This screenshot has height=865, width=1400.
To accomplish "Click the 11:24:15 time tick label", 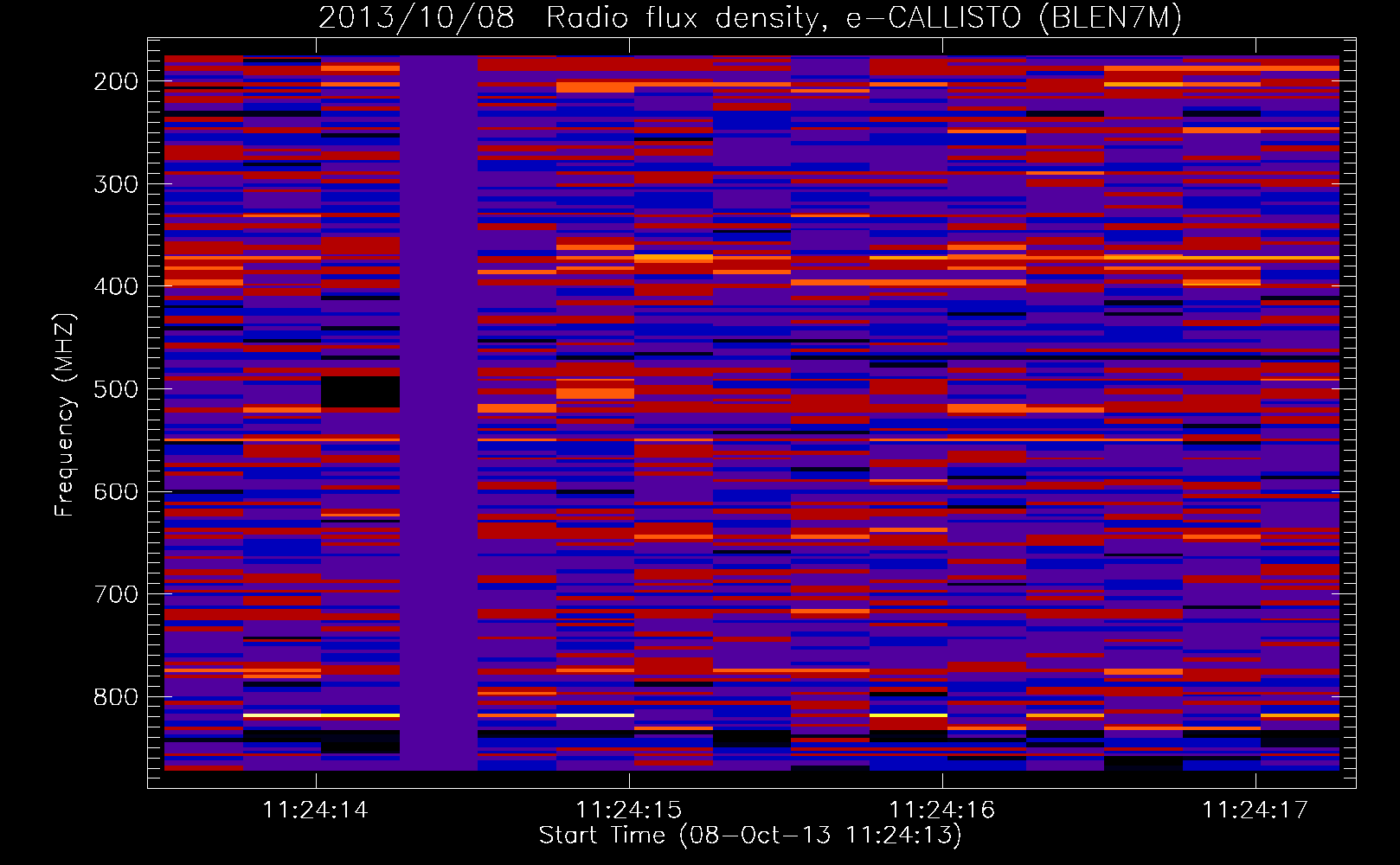I will click(x=629, y=811).
